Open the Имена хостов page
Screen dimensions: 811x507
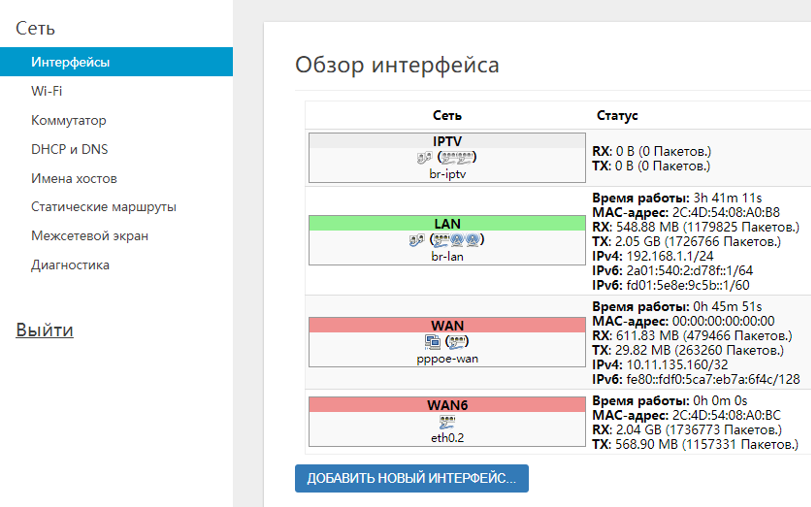(x=74, y=178)
